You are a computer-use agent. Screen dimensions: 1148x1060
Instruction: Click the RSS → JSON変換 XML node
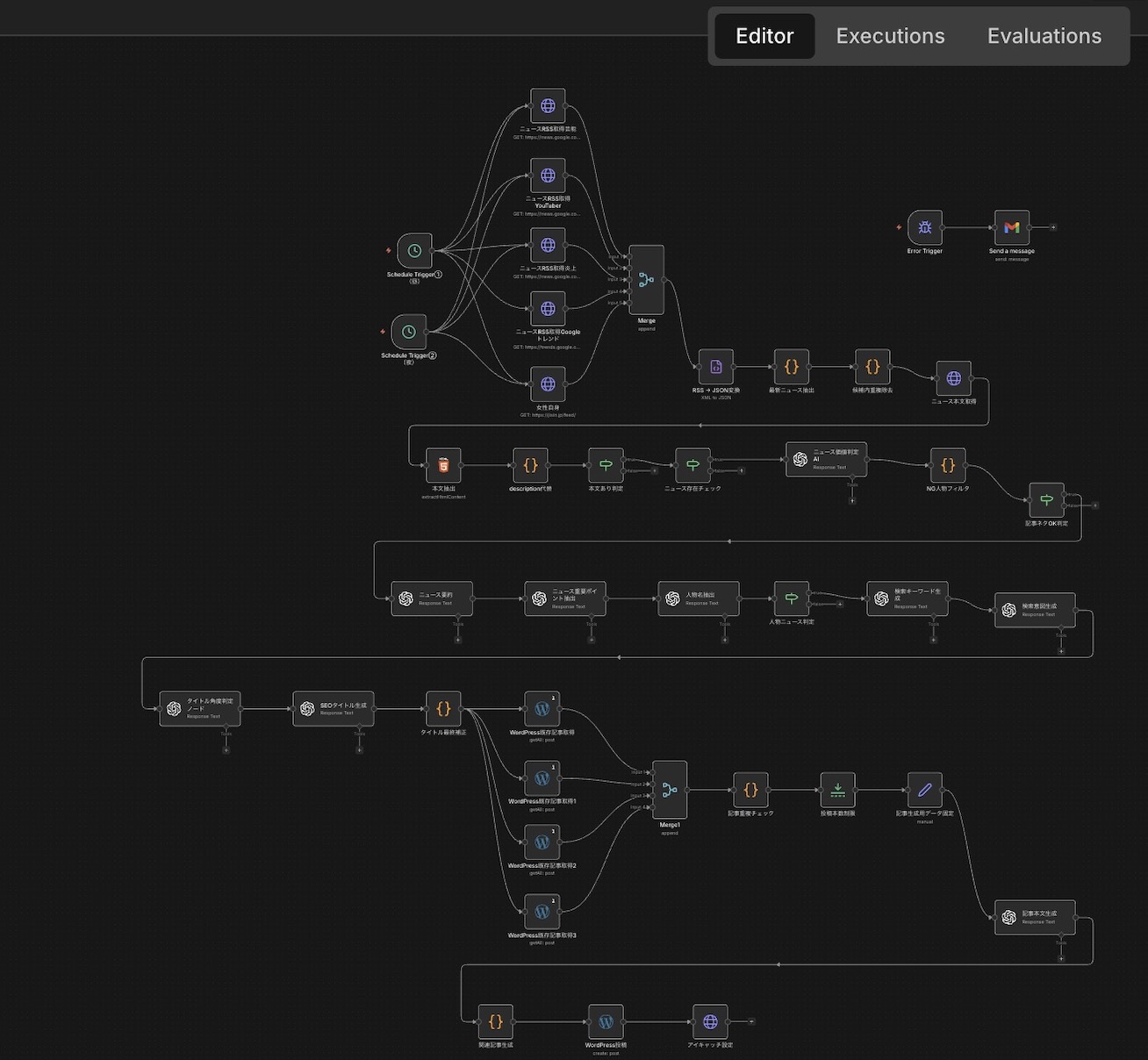(x=716, y=367)
